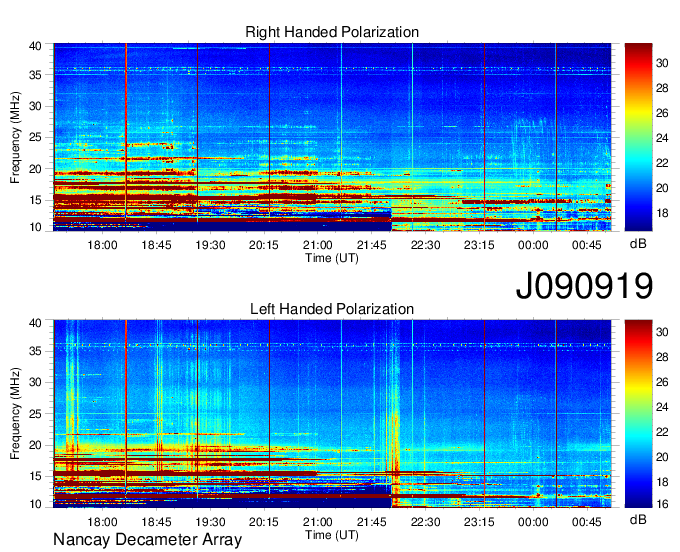This screenshot has width=680, height=552.
Task: Click the 21:00 tick label on top plot
Action: [317, 245]
